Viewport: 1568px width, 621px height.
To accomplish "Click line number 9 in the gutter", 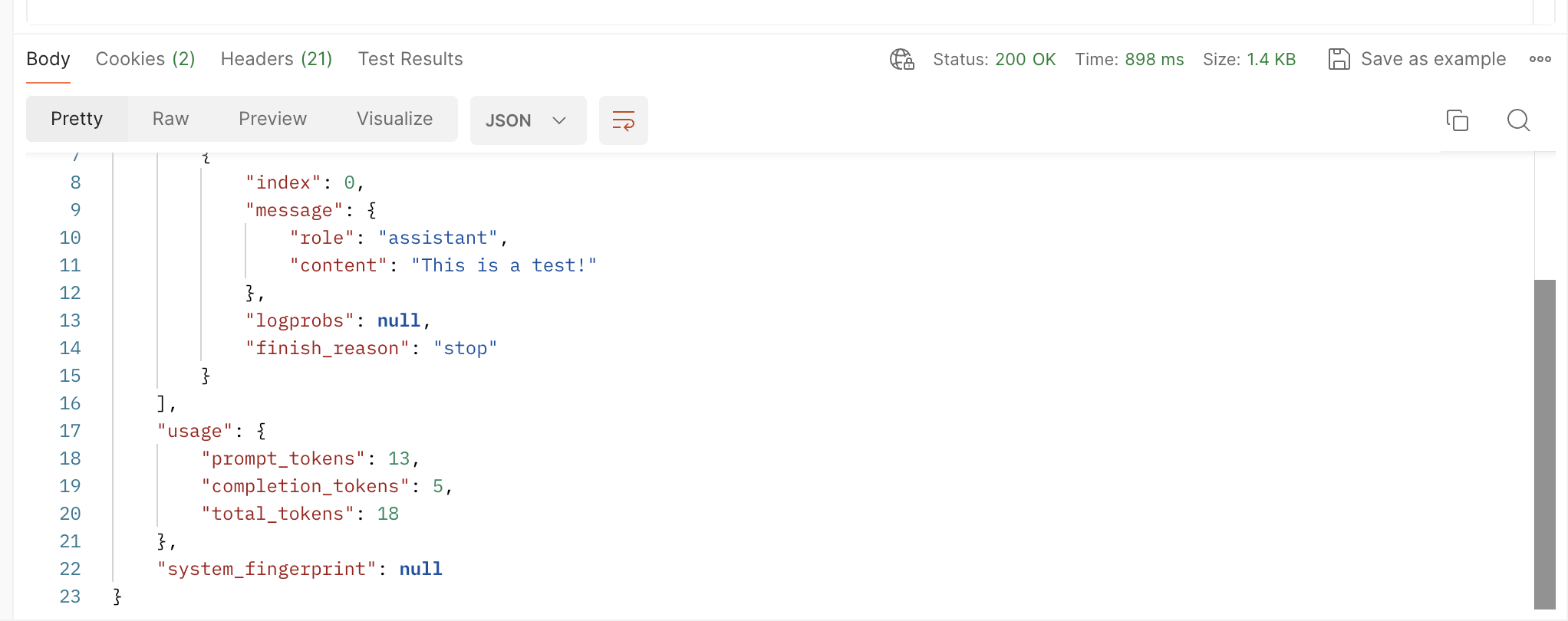I will pyautogui.click(x=75, y=210).
